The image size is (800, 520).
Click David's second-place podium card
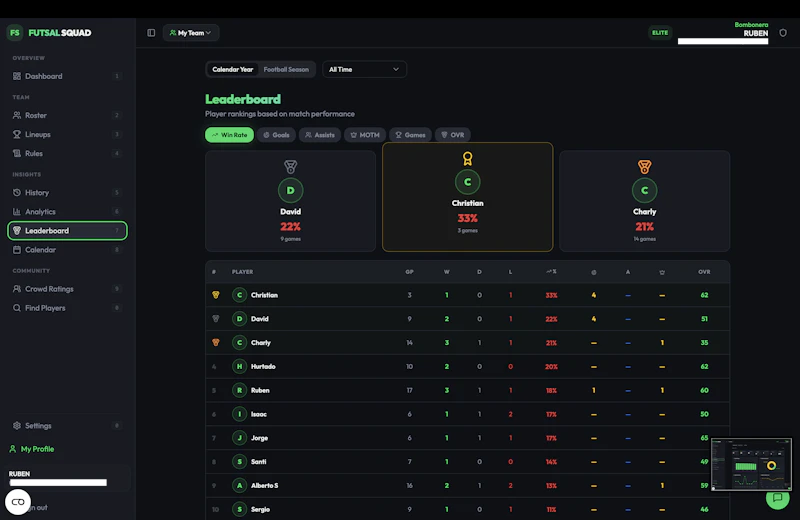click(290, 201)
